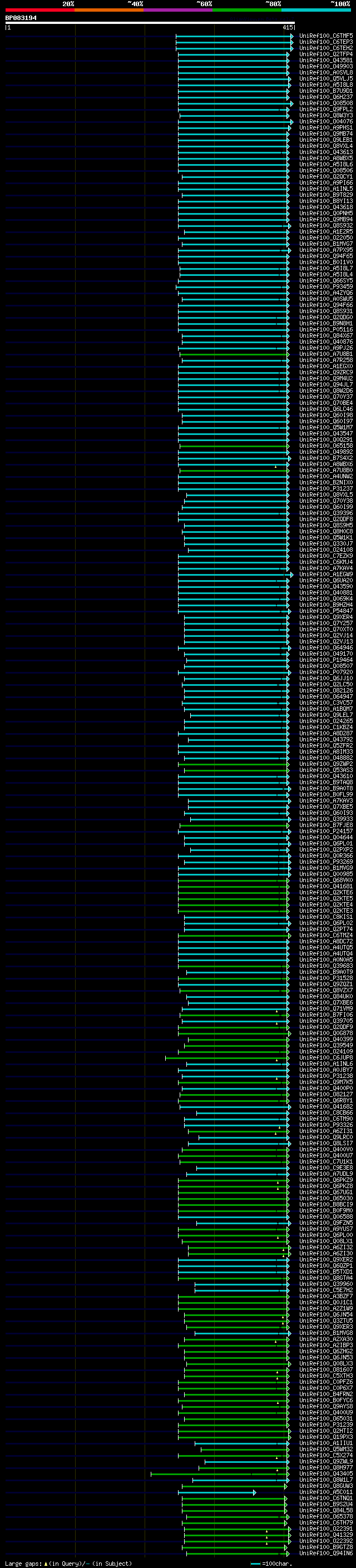Click the Large gaps legend text
The height and width of the screenshot is (1568, 356).
(x=23, y=1564)
